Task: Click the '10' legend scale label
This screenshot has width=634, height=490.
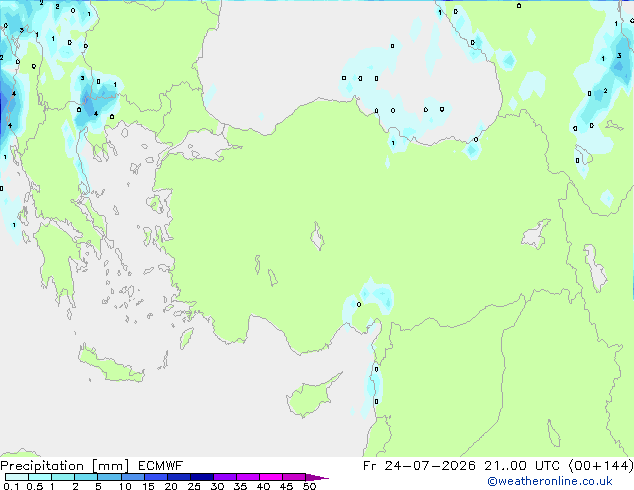Action: tap(125, 486)
